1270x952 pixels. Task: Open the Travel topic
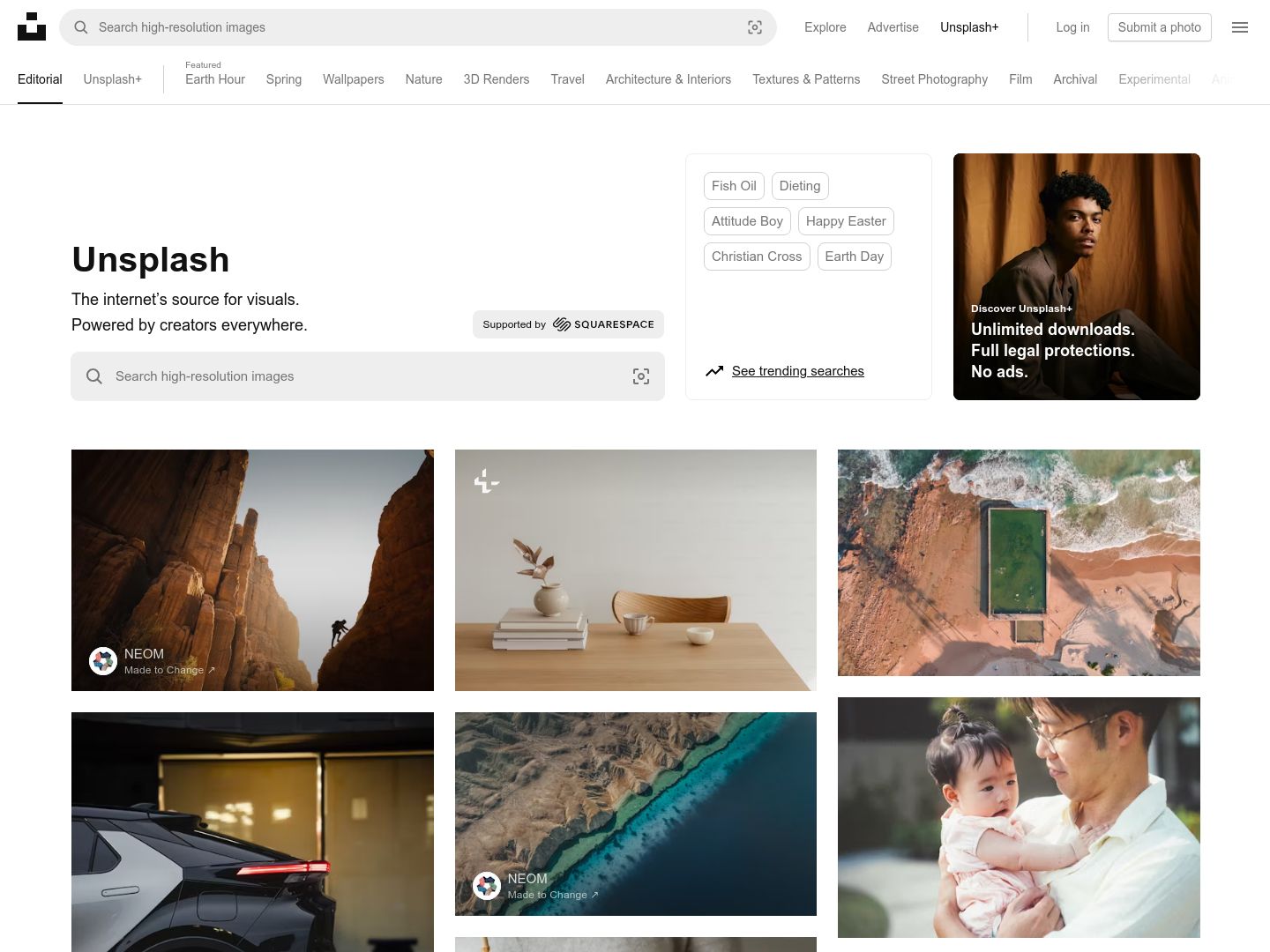coord(568,79)
